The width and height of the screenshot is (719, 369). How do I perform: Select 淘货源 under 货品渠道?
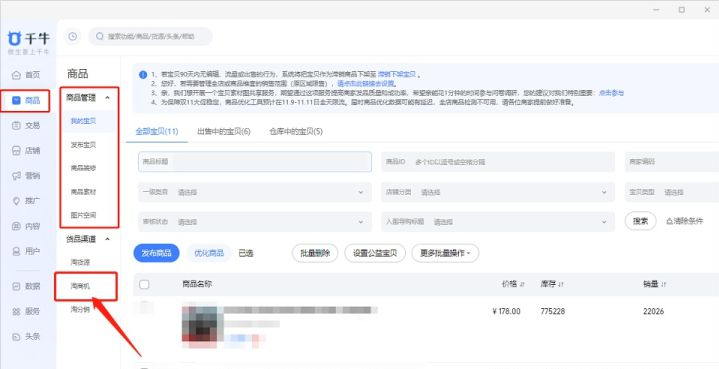point(80,263)
